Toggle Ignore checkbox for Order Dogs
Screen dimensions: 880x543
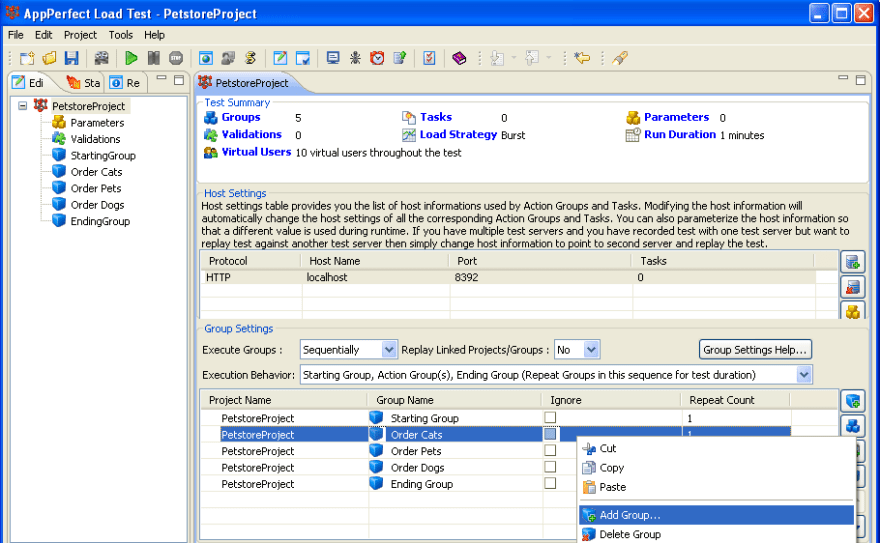(x=550, y=467)
